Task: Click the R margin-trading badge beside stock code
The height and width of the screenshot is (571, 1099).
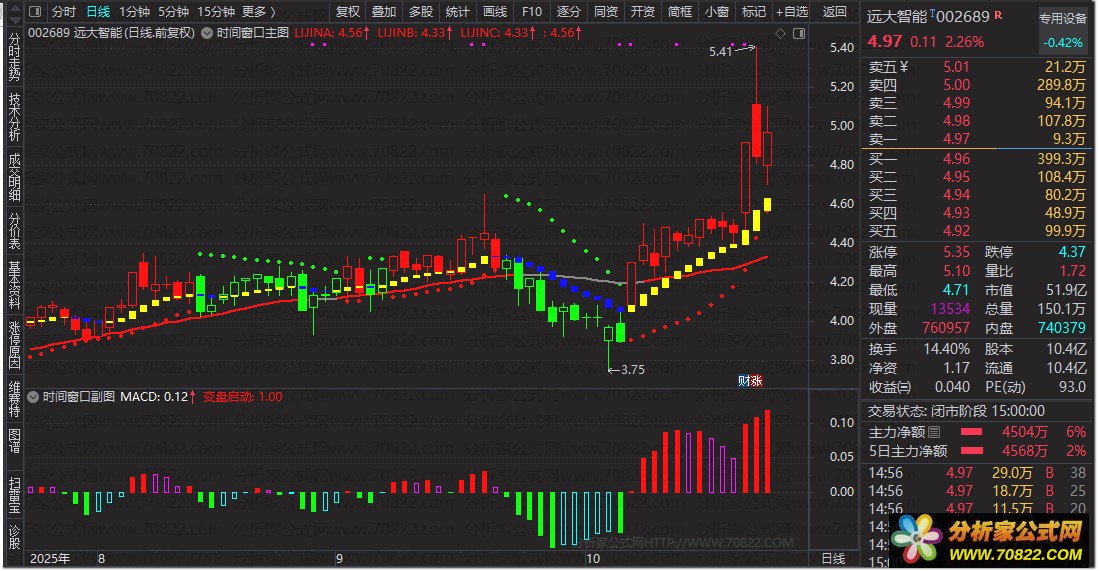Action: [998, 15]
